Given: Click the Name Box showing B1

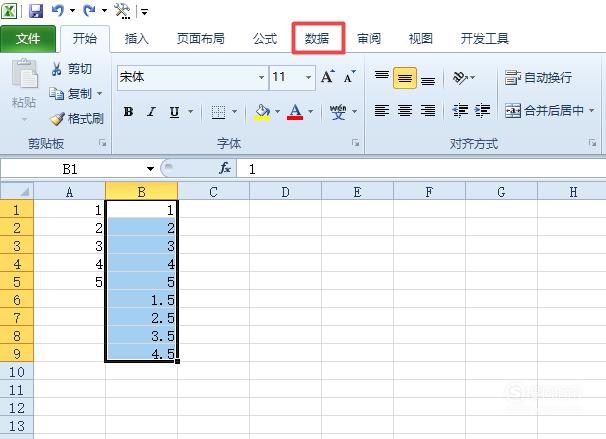Looking at the screenshot, I should (x=72, y=169).
